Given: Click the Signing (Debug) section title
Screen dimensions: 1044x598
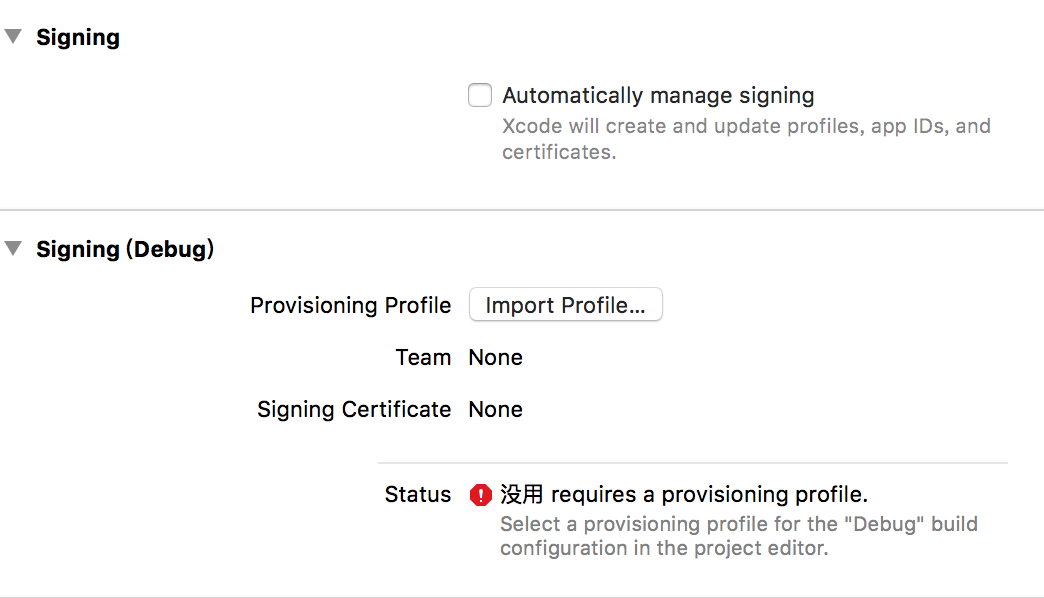Looking at the screenshot, I should (125, 248).
